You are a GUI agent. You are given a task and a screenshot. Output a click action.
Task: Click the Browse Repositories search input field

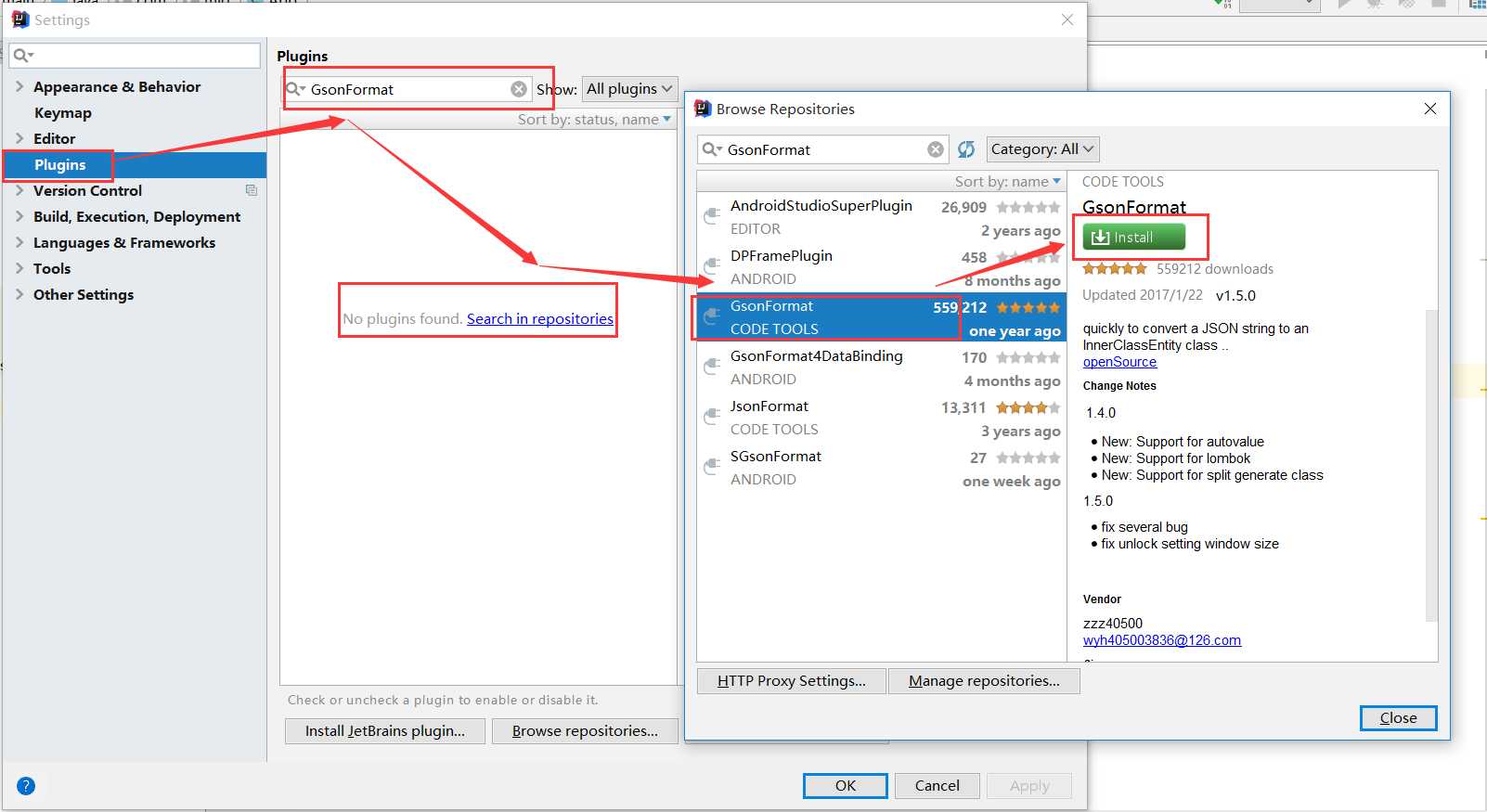click(x=823, y=149)
